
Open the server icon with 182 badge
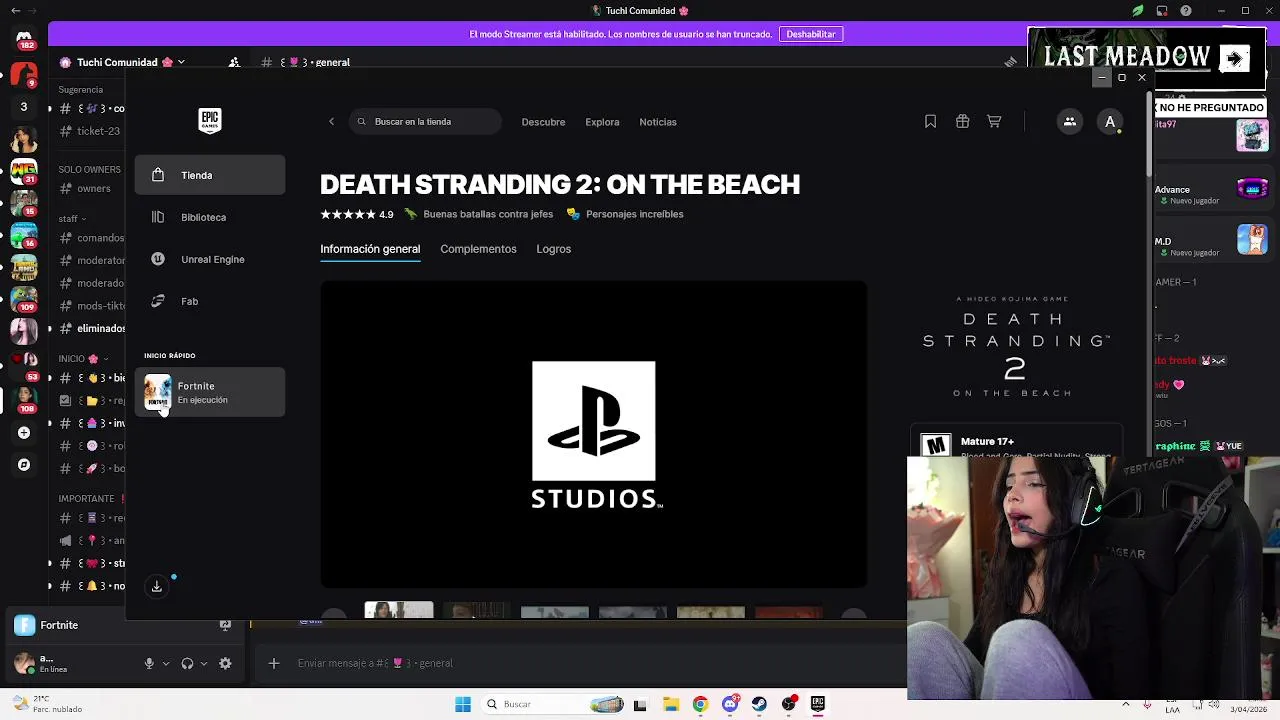click(24, 40)
